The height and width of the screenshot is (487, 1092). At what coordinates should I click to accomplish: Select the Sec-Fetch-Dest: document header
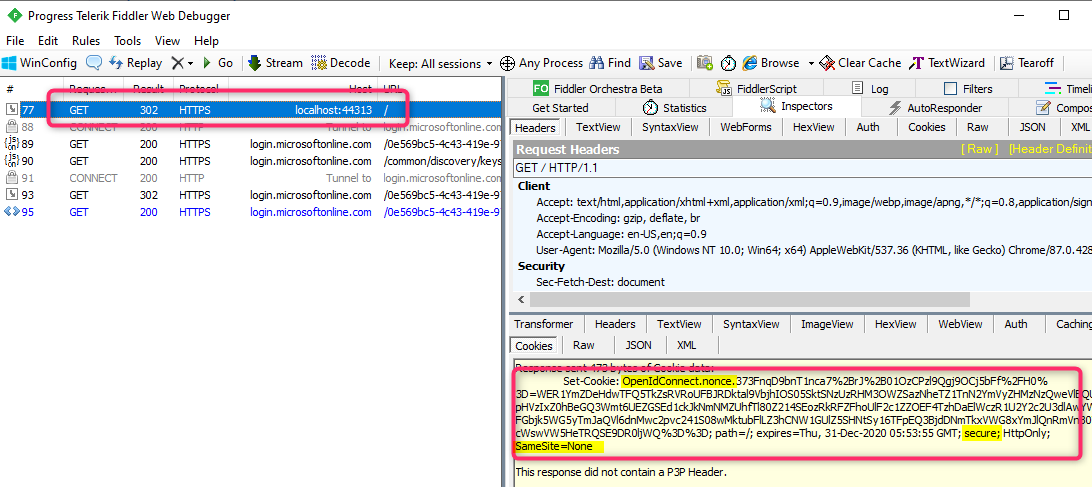pos(600,282)
